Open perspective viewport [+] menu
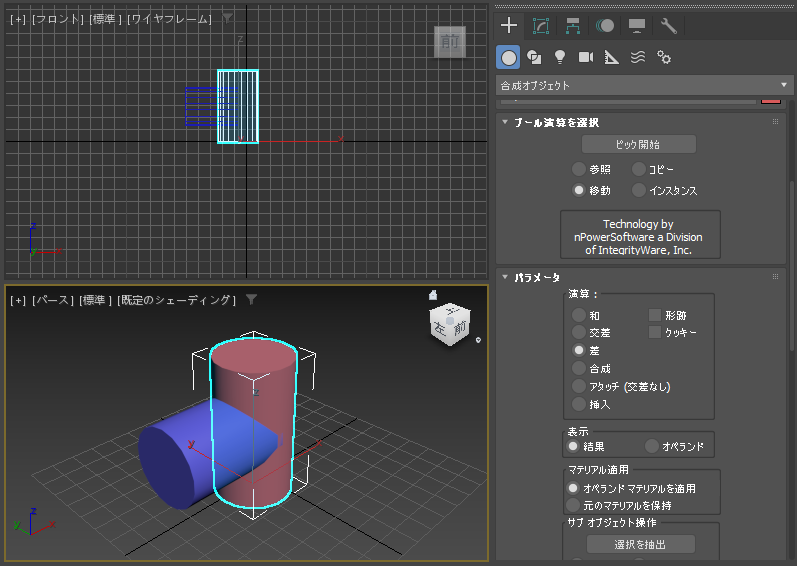Screen dimensions: 797x566 click(x=18, y=300)
